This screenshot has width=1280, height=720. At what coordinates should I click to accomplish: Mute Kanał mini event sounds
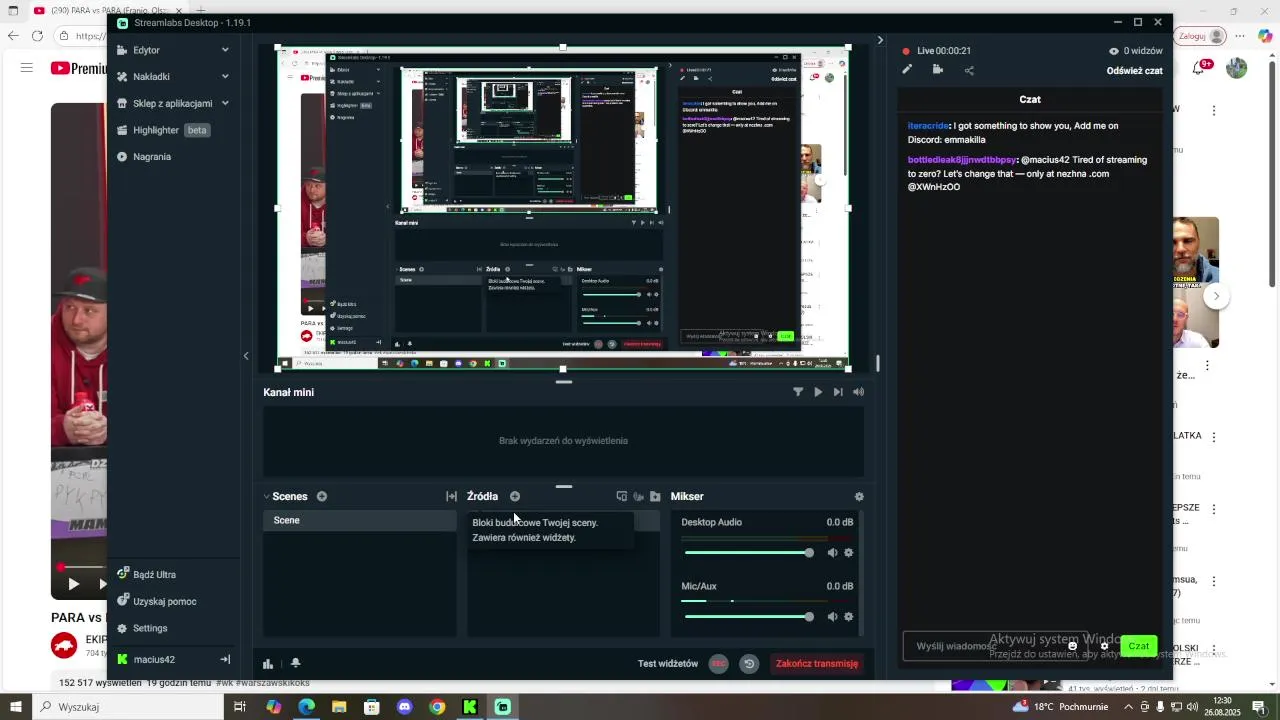coord(858,392)
